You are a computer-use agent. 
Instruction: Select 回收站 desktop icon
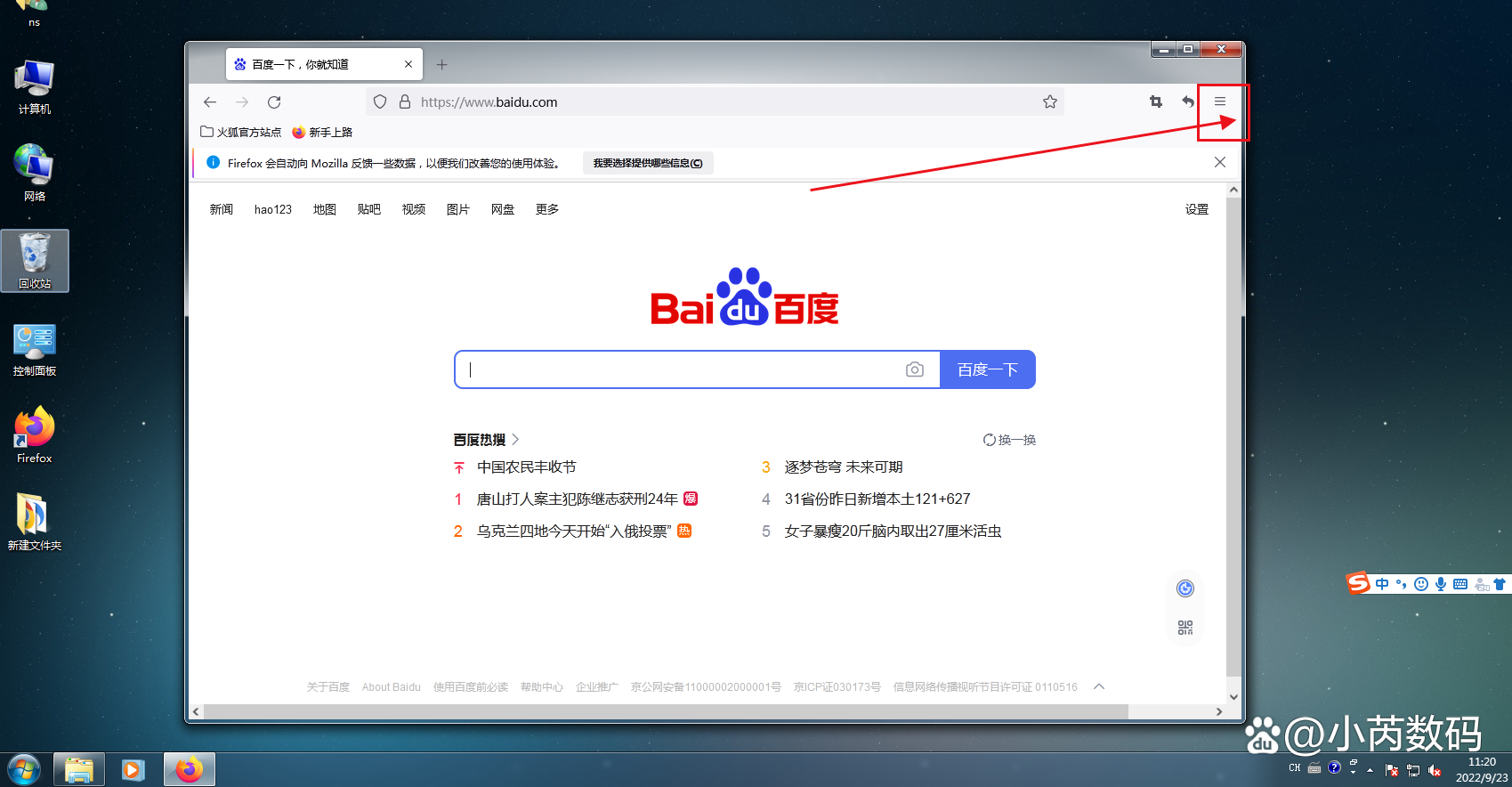tap(35, 261)
